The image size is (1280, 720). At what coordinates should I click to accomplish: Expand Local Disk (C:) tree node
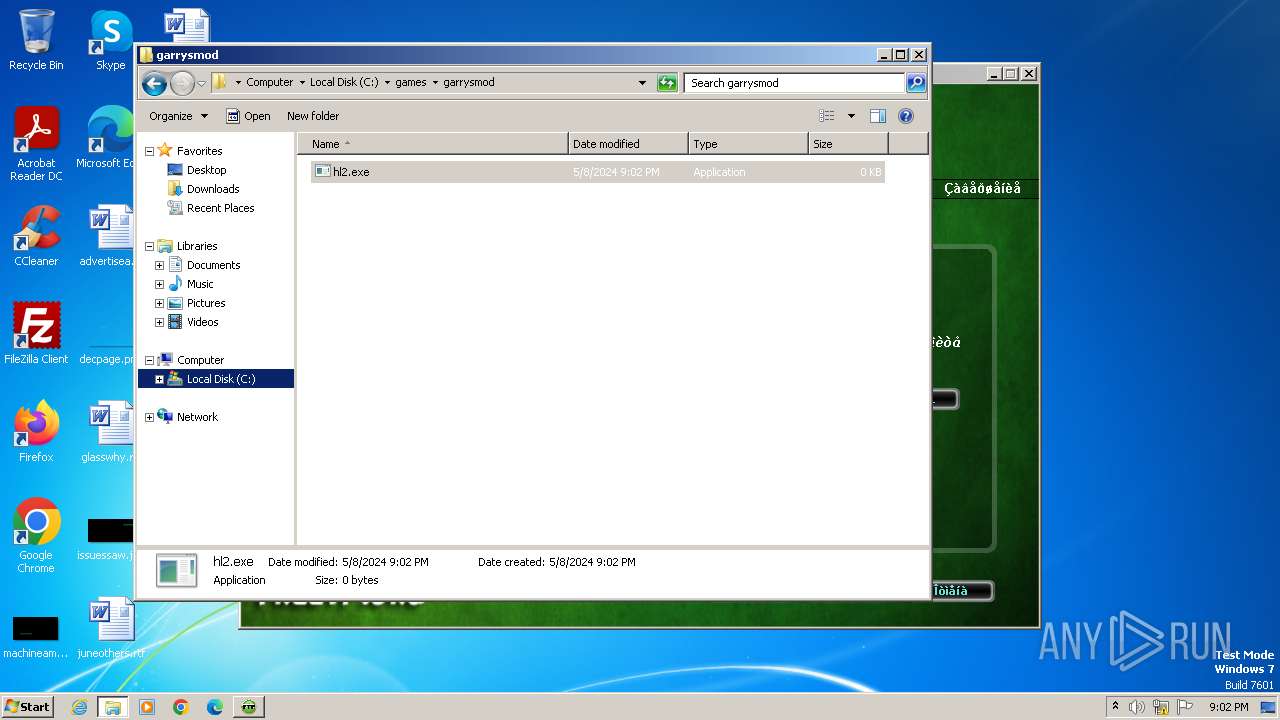tap(159, 379)
